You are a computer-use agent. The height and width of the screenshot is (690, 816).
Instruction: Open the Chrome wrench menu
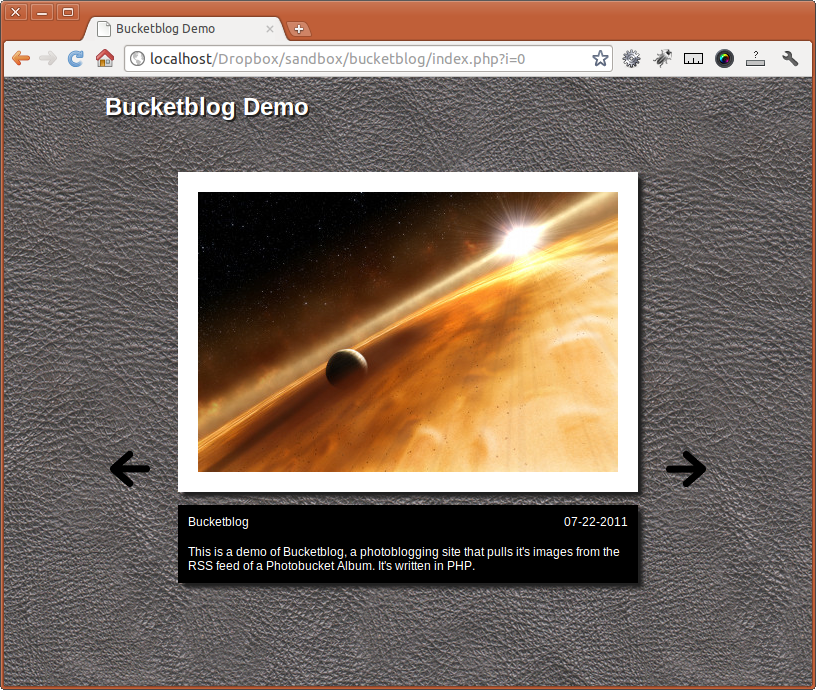(790, 58)
